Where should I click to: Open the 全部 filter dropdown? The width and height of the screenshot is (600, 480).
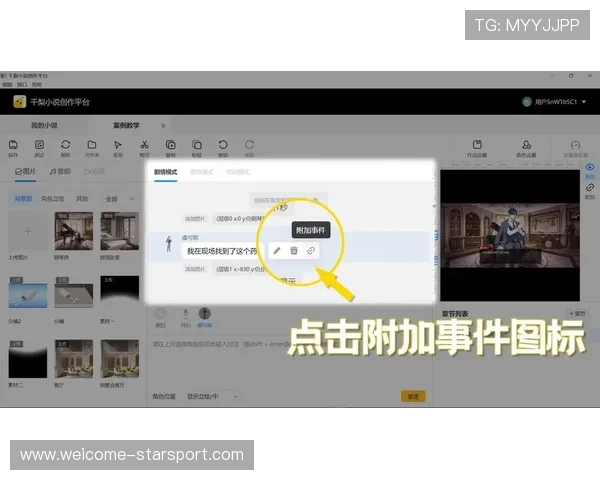(x=119, y=199)
